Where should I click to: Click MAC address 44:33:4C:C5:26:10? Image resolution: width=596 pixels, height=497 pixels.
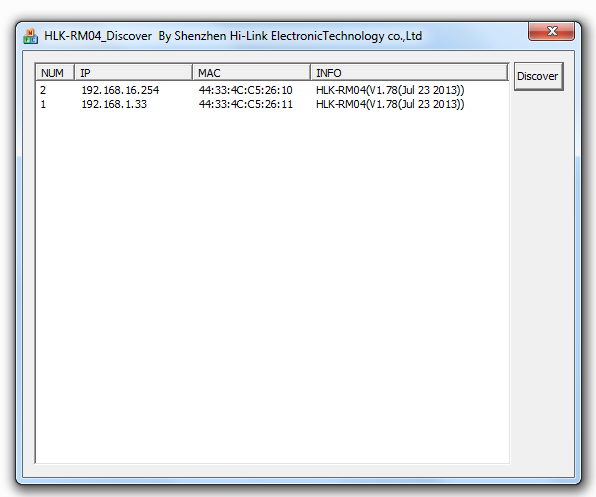tap(246, 90)
